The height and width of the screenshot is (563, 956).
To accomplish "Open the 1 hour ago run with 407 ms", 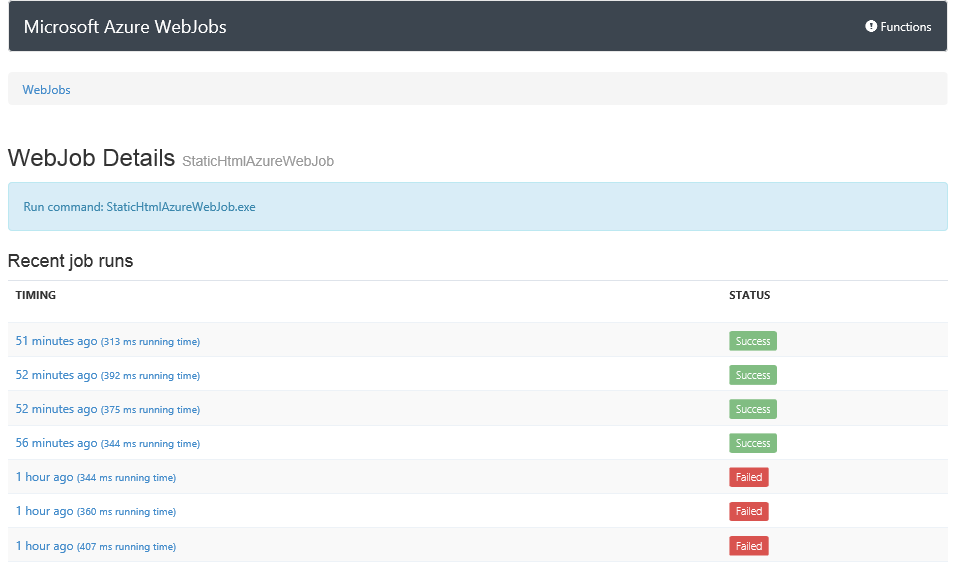I will click(45, 546).
